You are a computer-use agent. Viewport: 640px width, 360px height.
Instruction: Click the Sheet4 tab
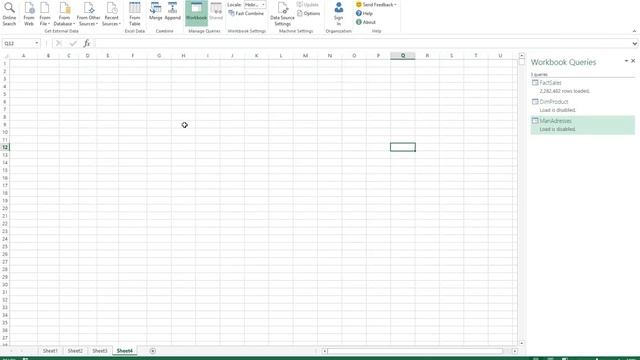pyautogui.click(x=124, y=351)
